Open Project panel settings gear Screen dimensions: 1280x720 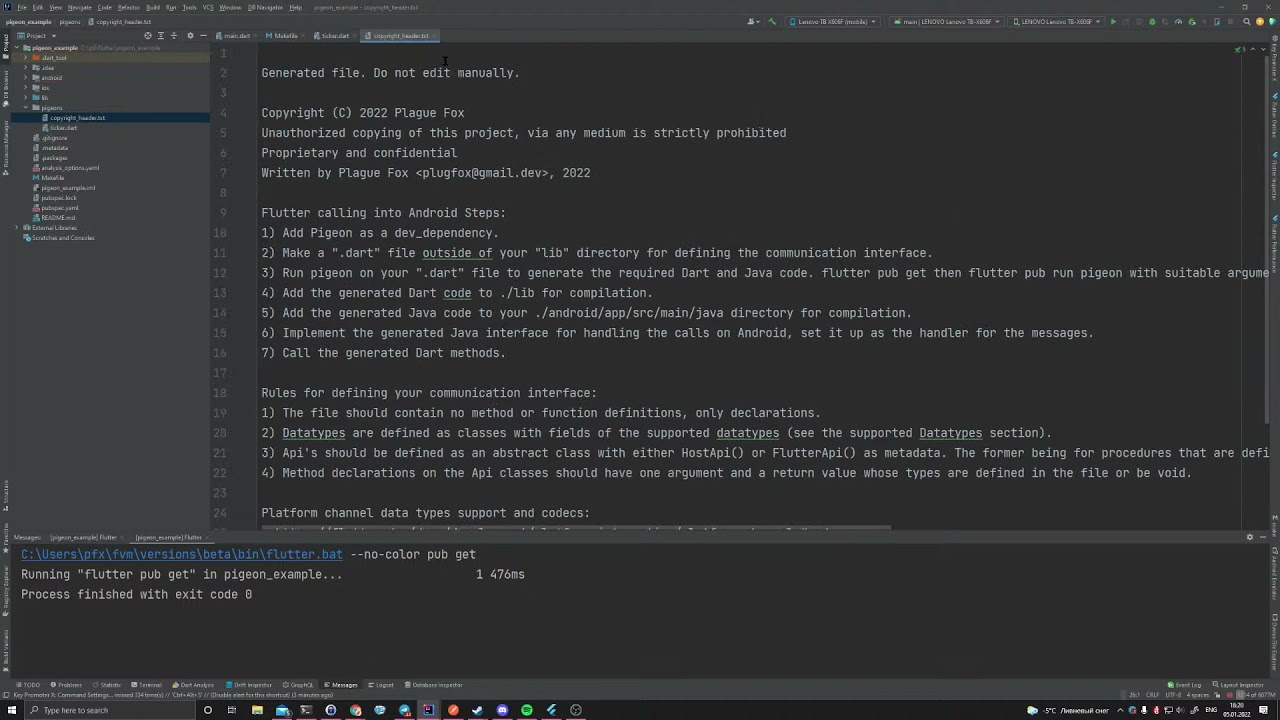coord(190,36)
